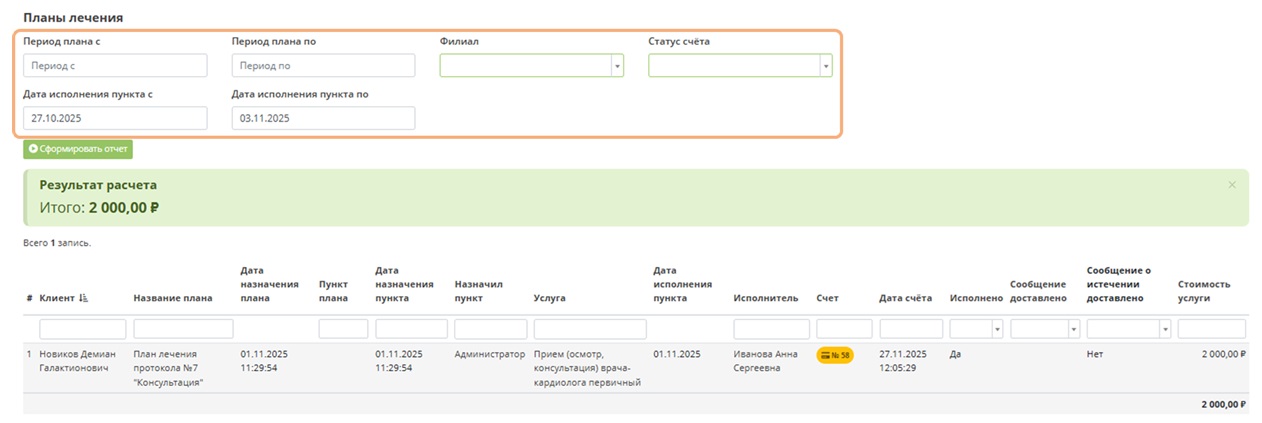Click the Название плана column header
This screenshot has height=423, width=1262.
(x=173, y=298)
